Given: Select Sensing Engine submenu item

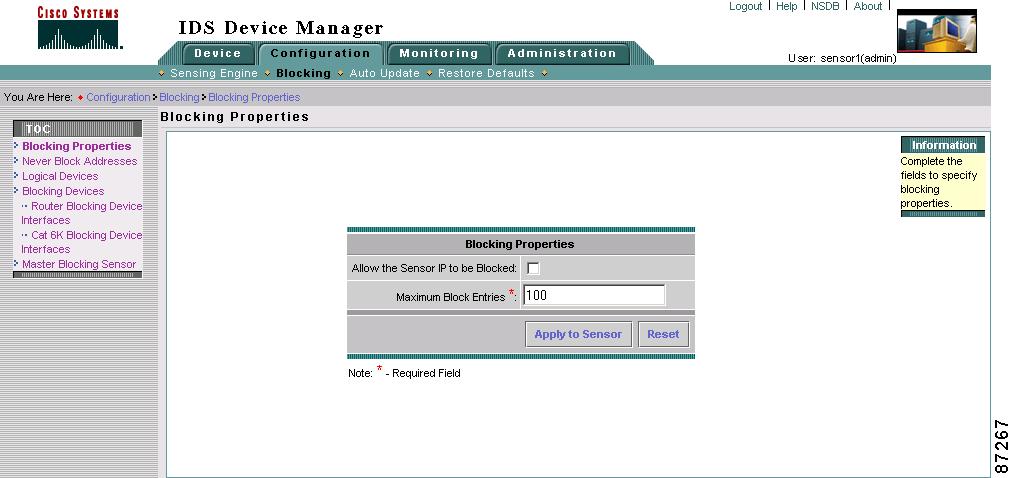Looking at the screenshot, I should pos(214,73).
